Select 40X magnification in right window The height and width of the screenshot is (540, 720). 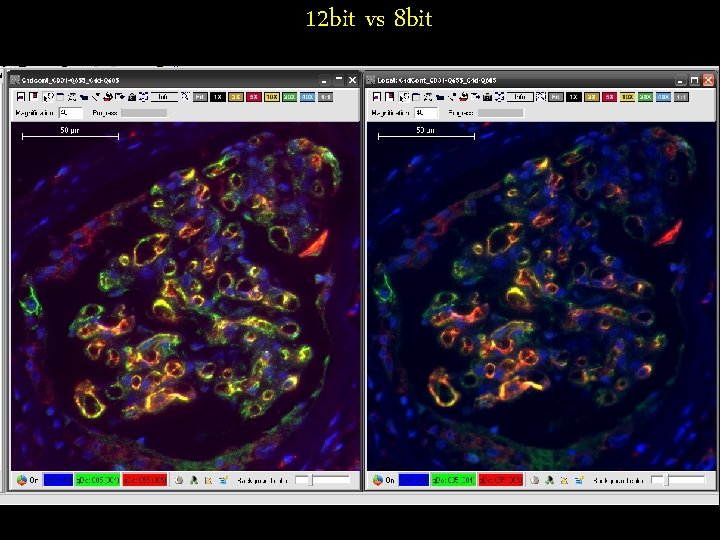coord(663,97)
